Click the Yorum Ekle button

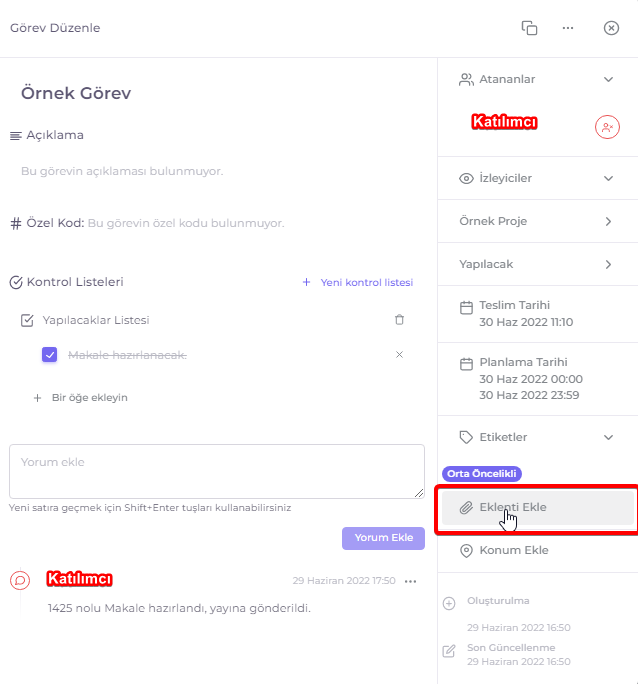coord(383,538)
